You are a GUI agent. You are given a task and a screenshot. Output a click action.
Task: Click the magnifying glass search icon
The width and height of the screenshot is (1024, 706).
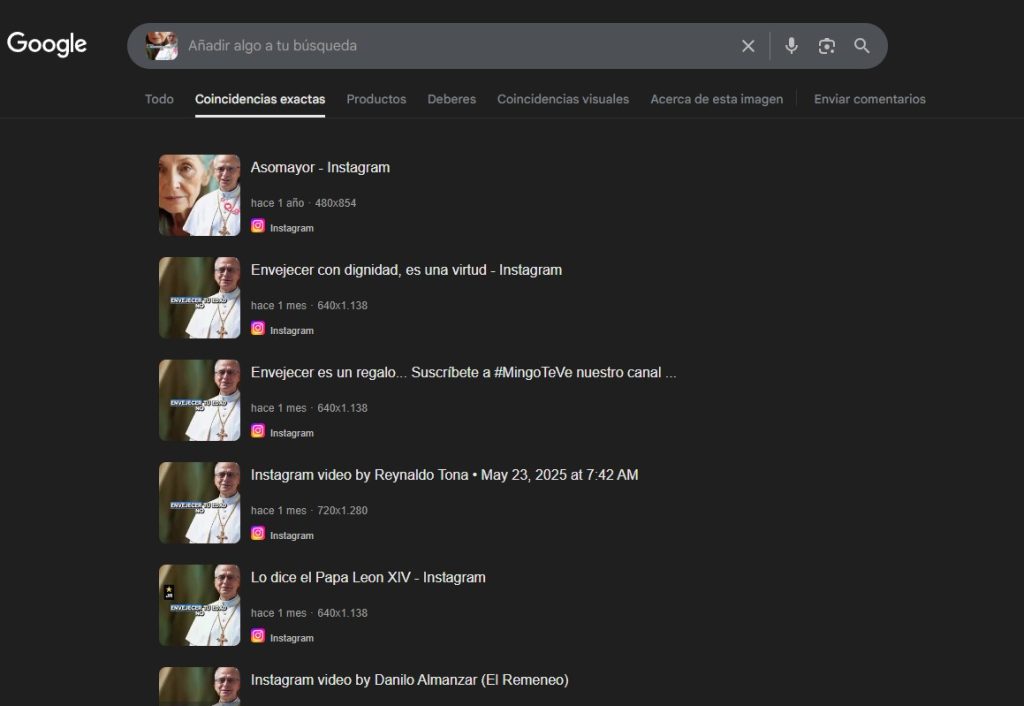[x=861, y=46]
